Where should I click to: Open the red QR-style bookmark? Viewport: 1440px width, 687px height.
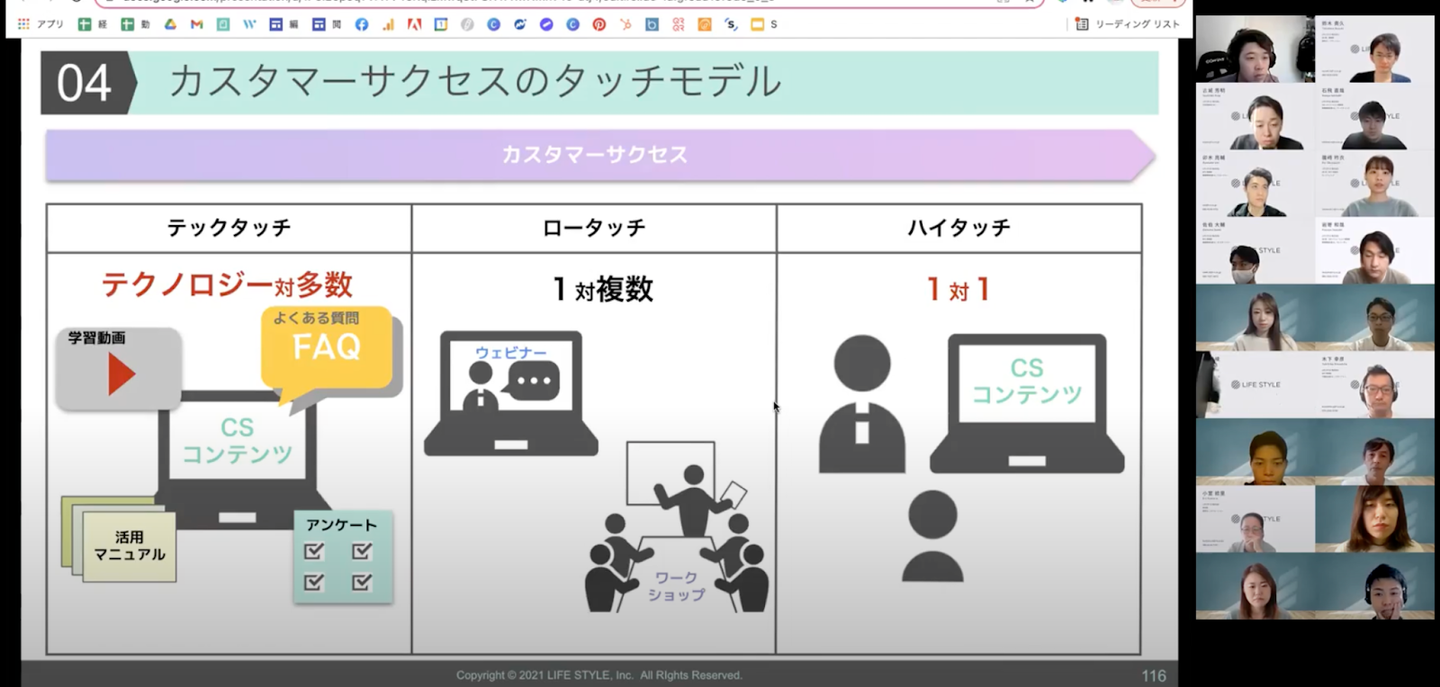pos(678,24)
